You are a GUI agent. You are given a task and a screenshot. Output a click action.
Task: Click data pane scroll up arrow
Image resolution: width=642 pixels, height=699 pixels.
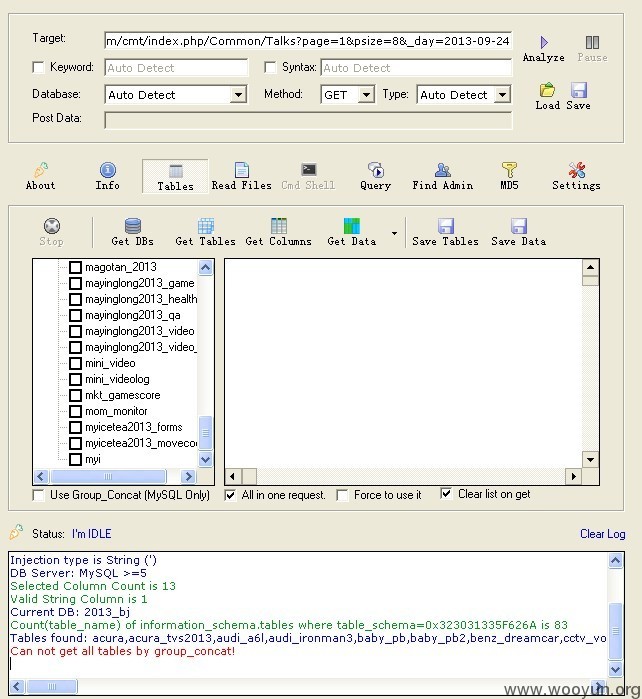[x=590, y=267]
